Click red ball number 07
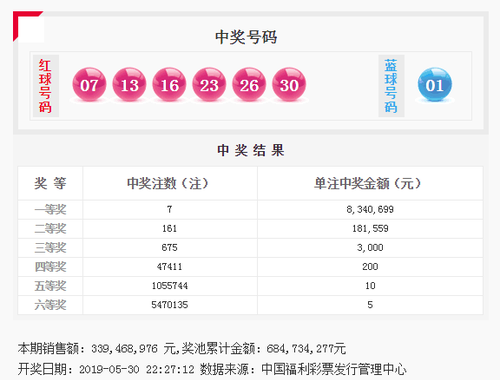The image size is (500, 380). point(89,85)
